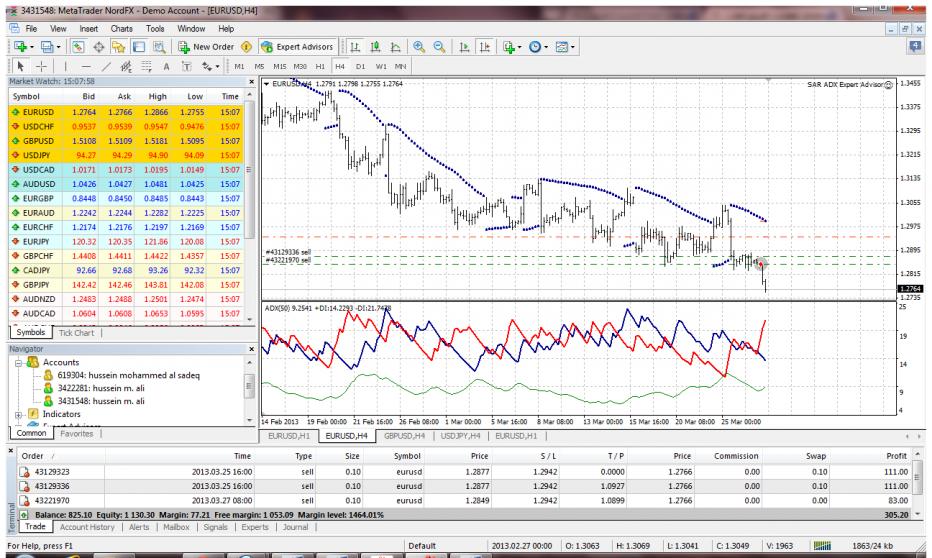Switch chart to bar chart icon
The width and height of the screenshot is (932, 558).
tap(357, 48)
